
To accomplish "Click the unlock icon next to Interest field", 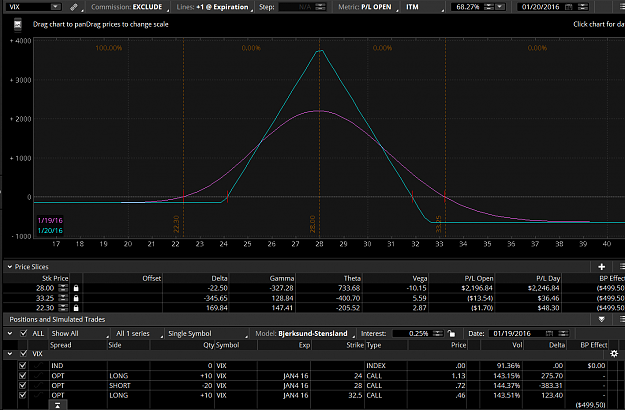I will click(451, 333).
